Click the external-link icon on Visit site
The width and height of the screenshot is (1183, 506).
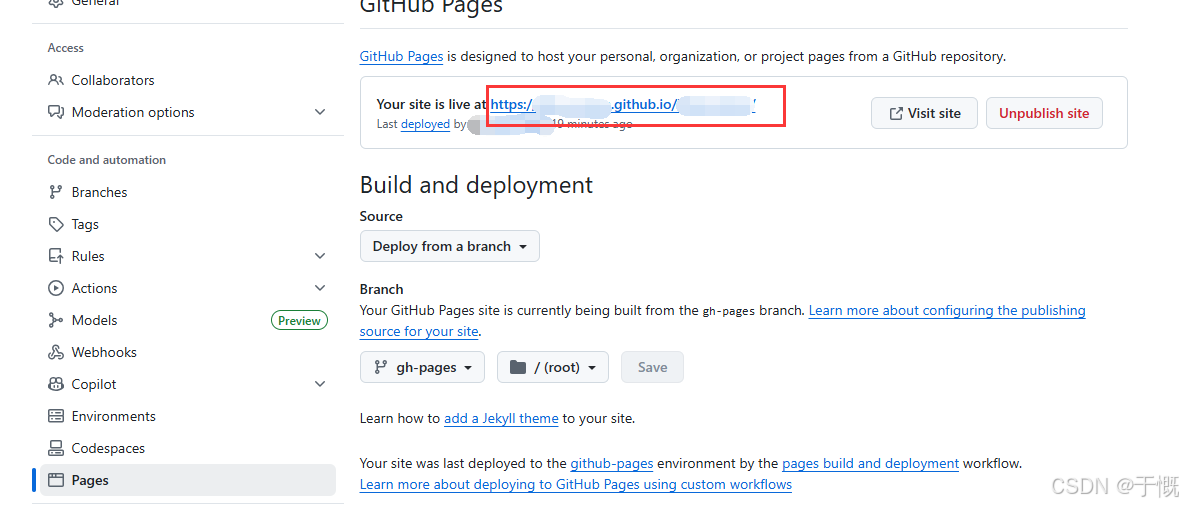pos(896,114)
